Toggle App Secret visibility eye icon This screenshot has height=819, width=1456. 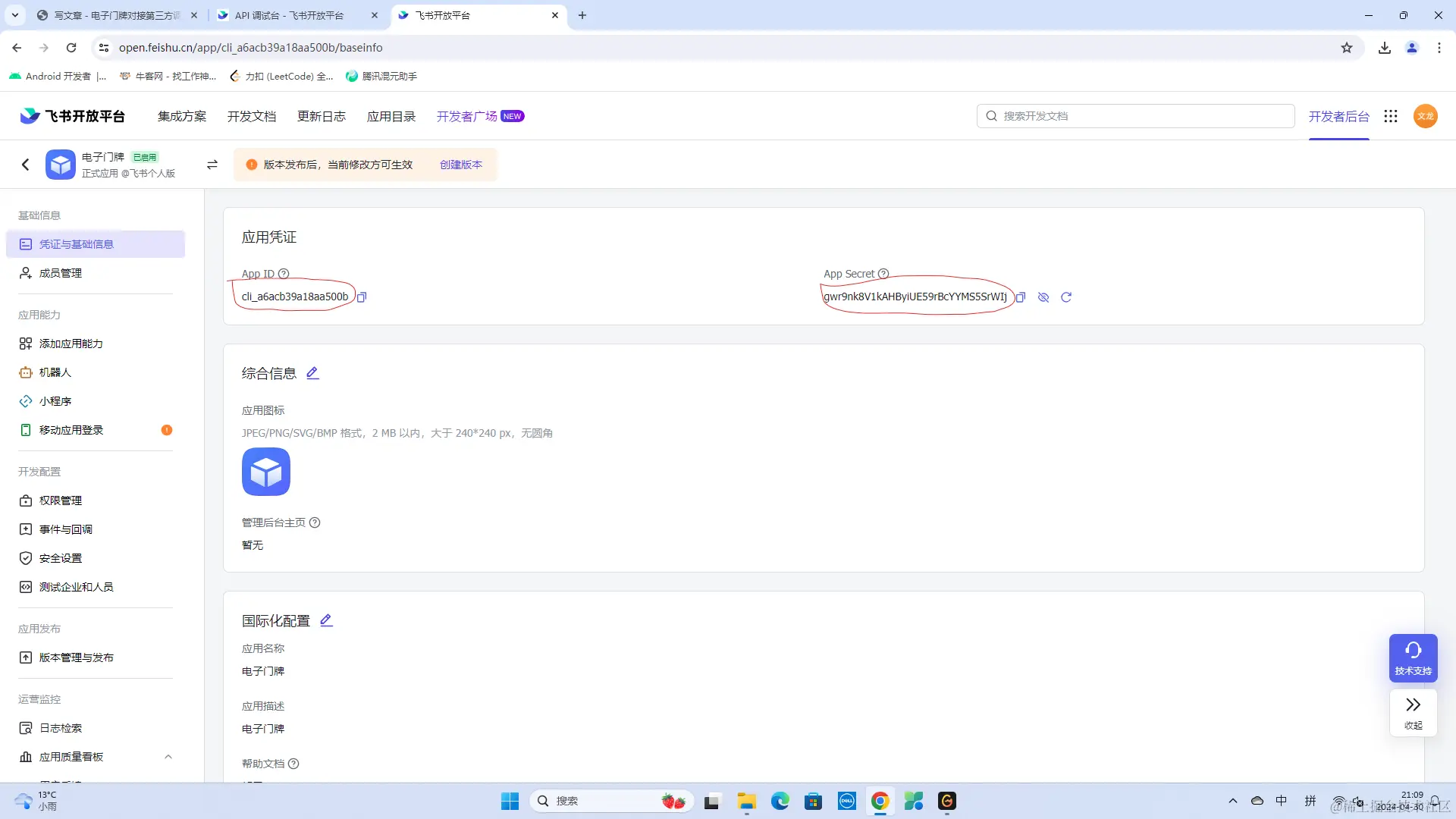1043,297
